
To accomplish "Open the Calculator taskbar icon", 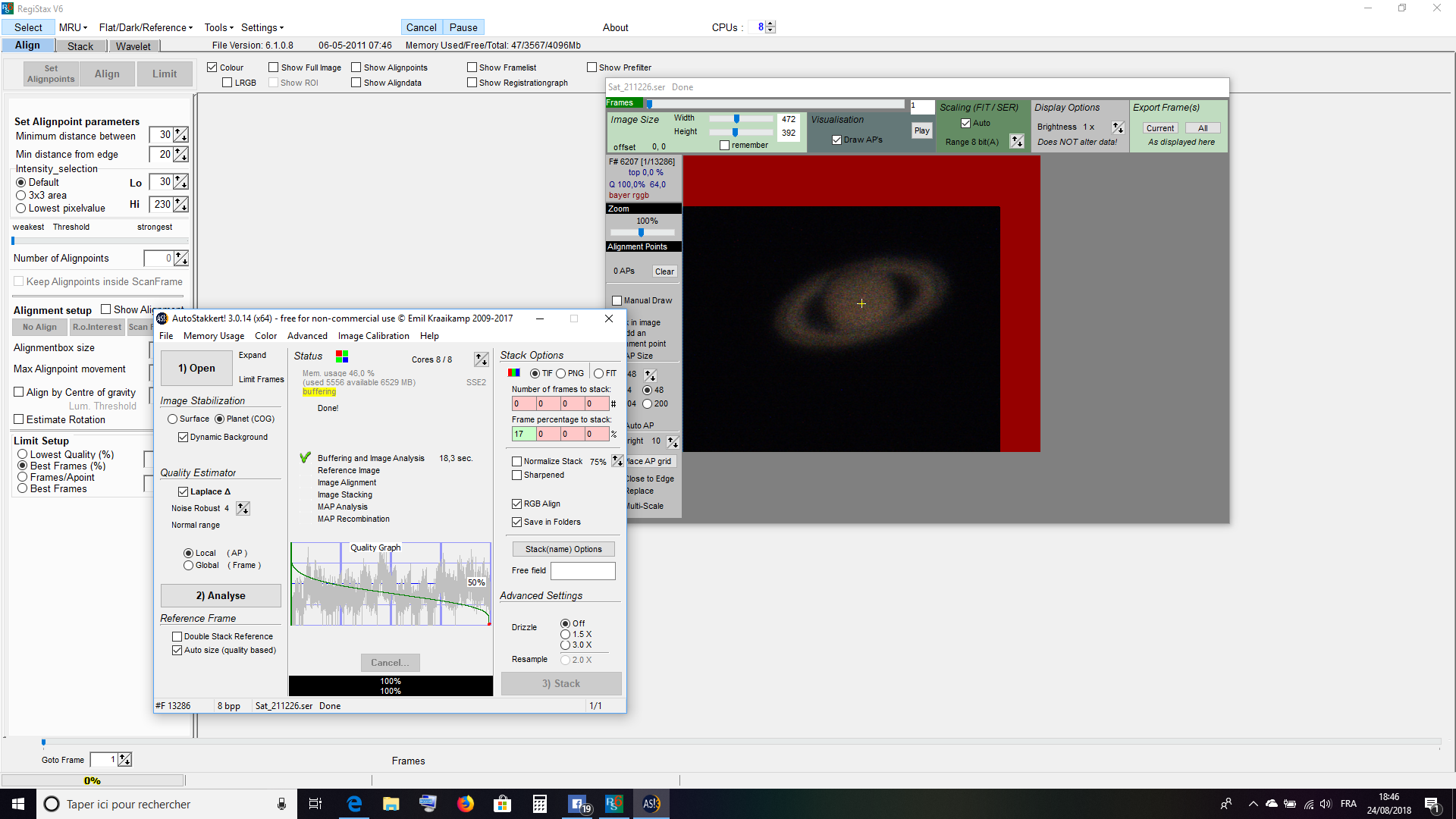I will pos(539,804).
